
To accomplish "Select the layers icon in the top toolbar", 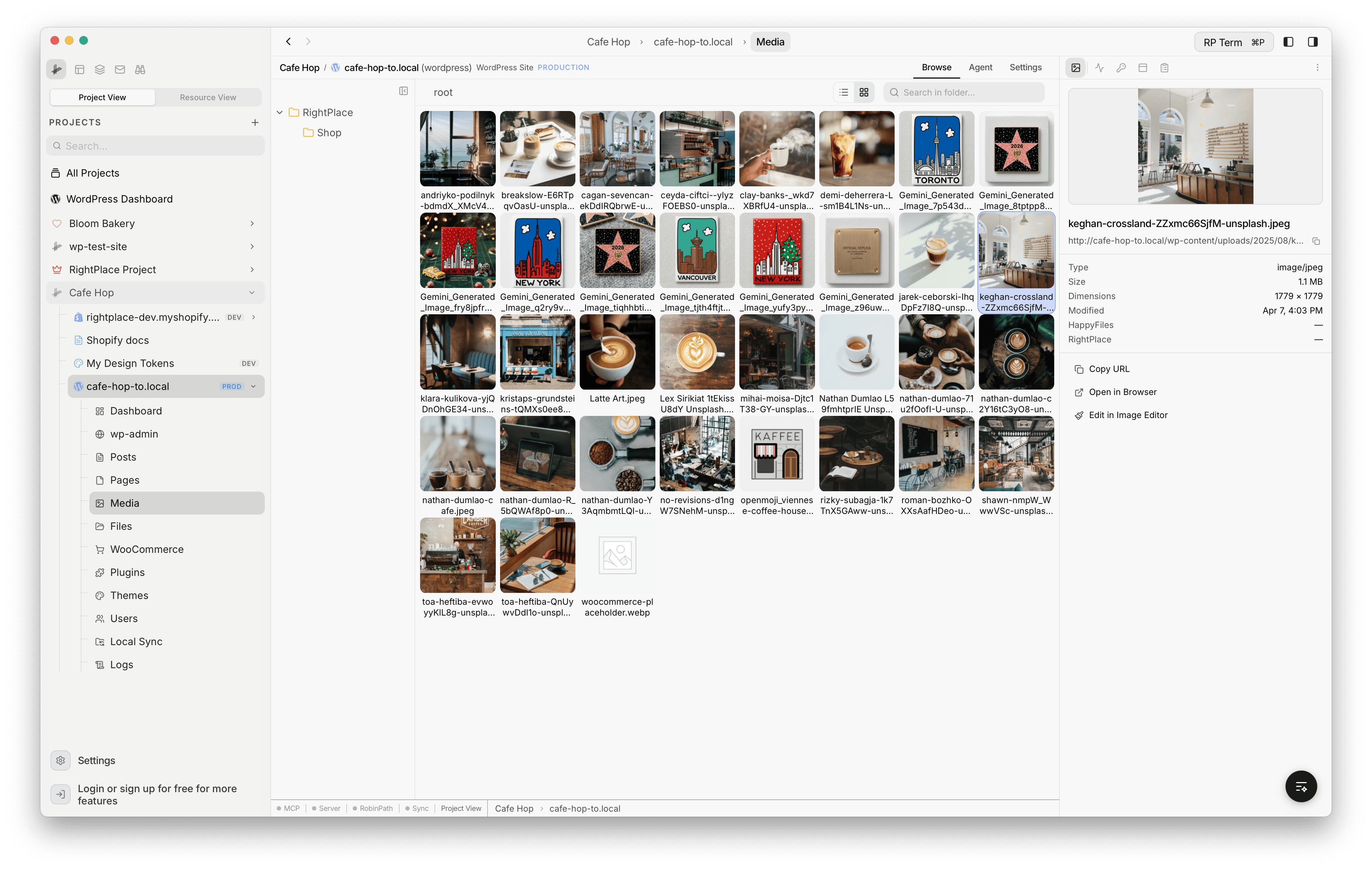I will pos(100,69).
